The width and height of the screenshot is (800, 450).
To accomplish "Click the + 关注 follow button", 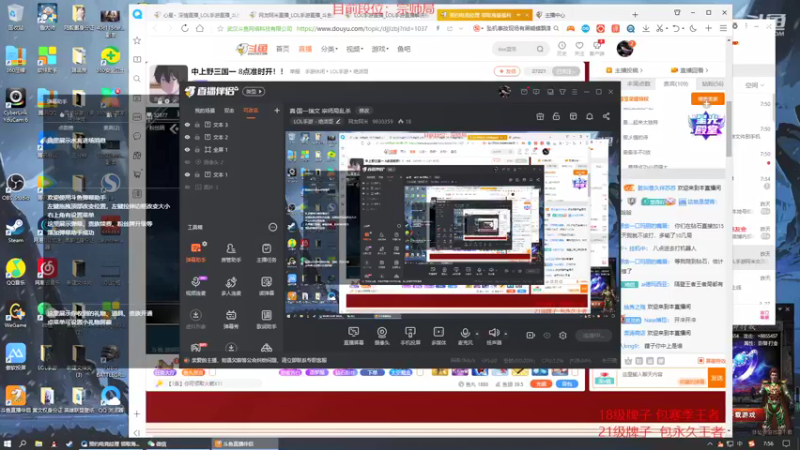I will [507, 71].
